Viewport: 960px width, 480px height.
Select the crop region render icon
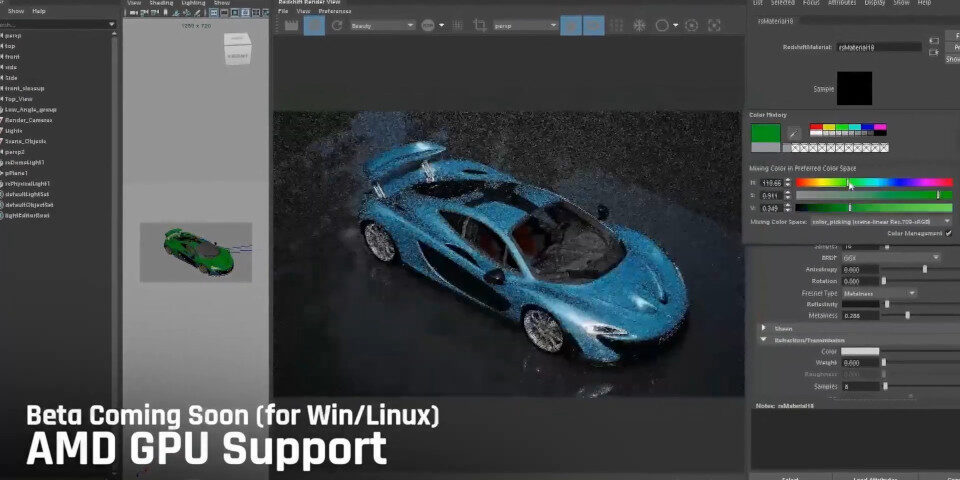pyautogui.click(x=480, y=25)
